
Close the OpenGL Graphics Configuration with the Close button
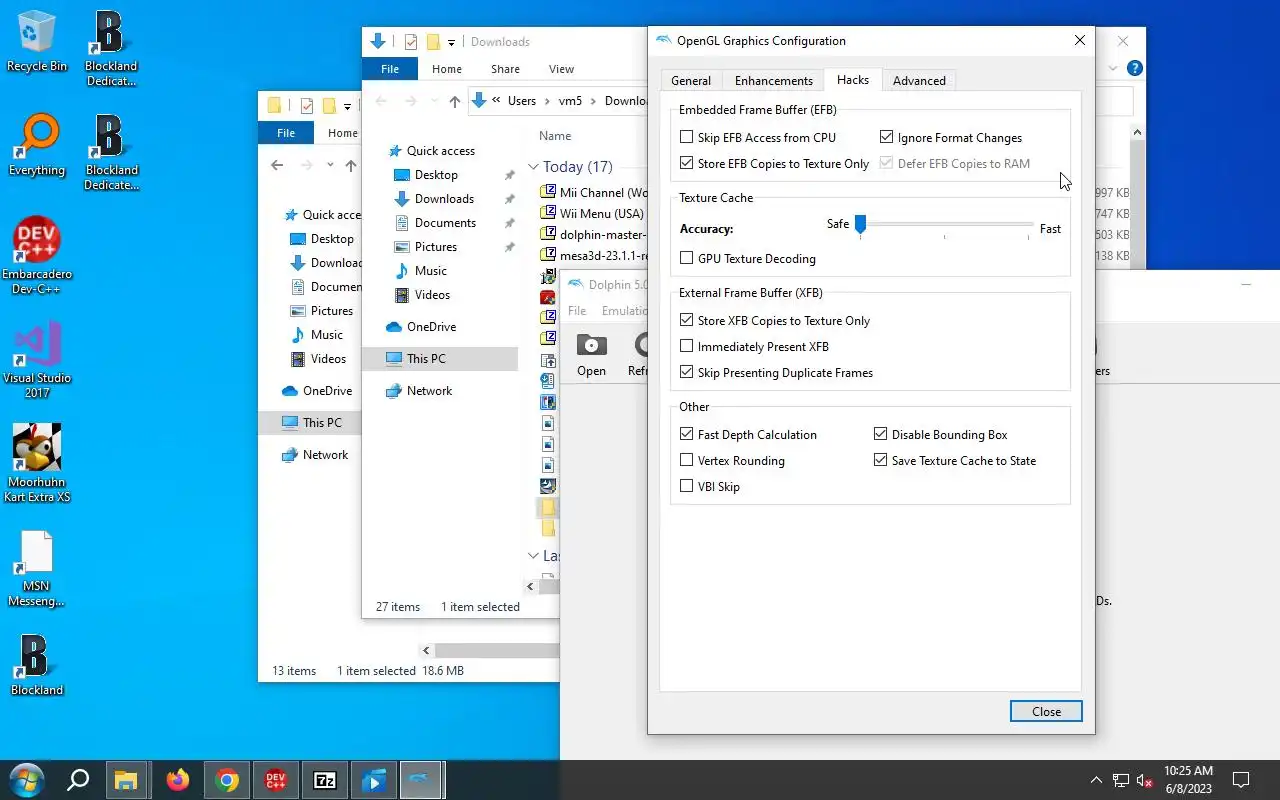pyautogui.click(x=1046, y=711)
